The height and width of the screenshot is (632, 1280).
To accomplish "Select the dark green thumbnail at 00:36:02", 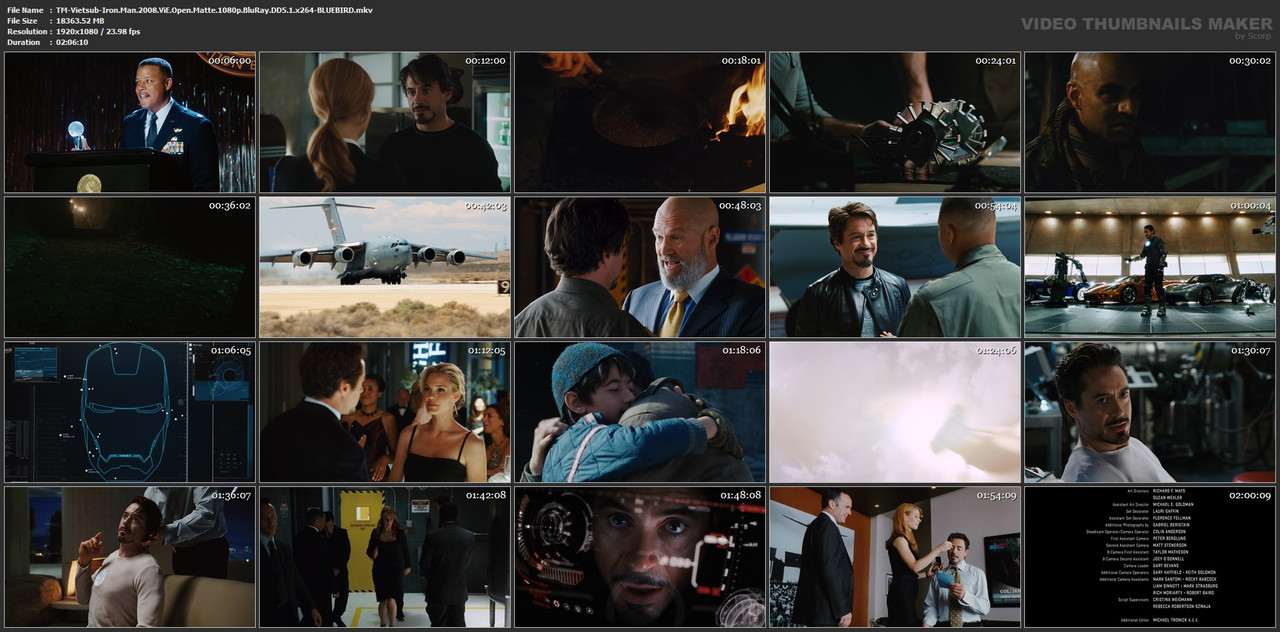I will [130, 267].
